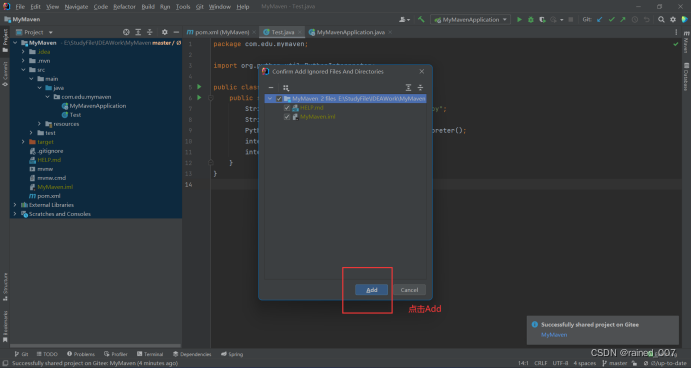Click the Build project hammer icon

pyautogui.click(x=421, y=19)
